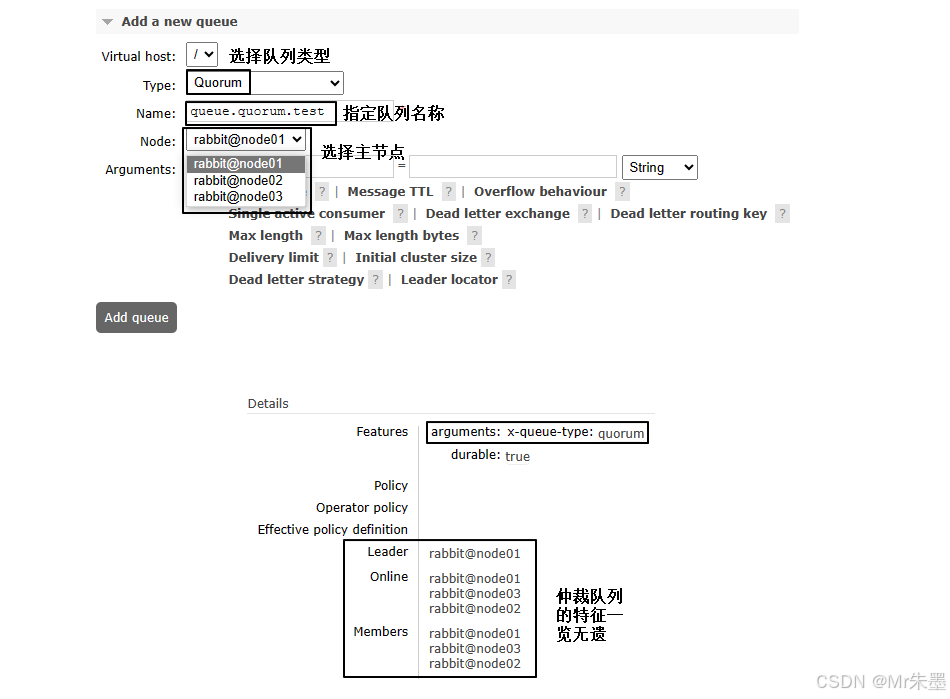This screenshot has width=950, height=699.
Task: Click the Max length argument link
Action: click(265, 236)
